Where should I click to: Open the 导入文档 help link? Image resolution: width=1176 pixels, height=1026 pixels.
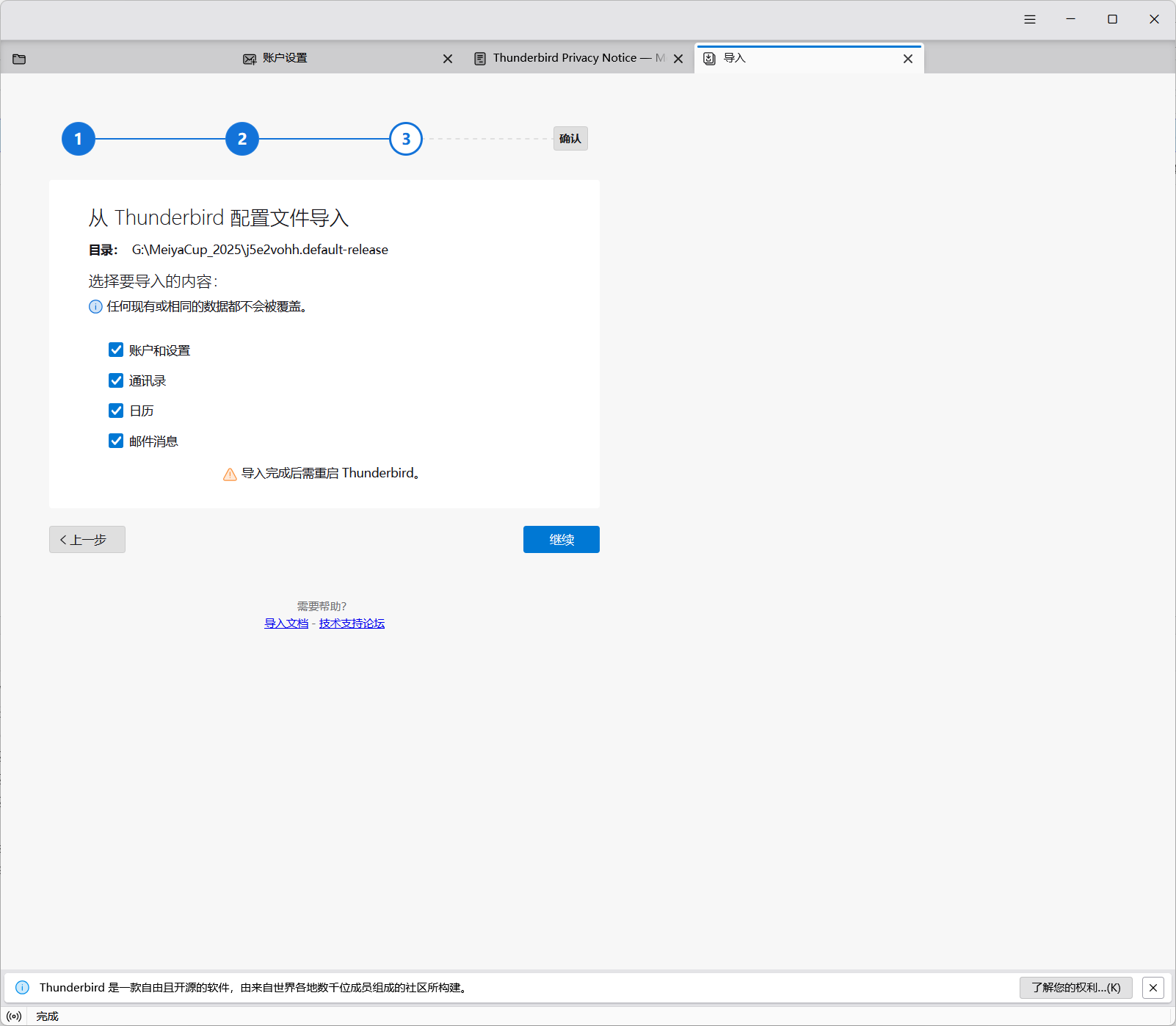pyautogui.click(x=286, y=624)
